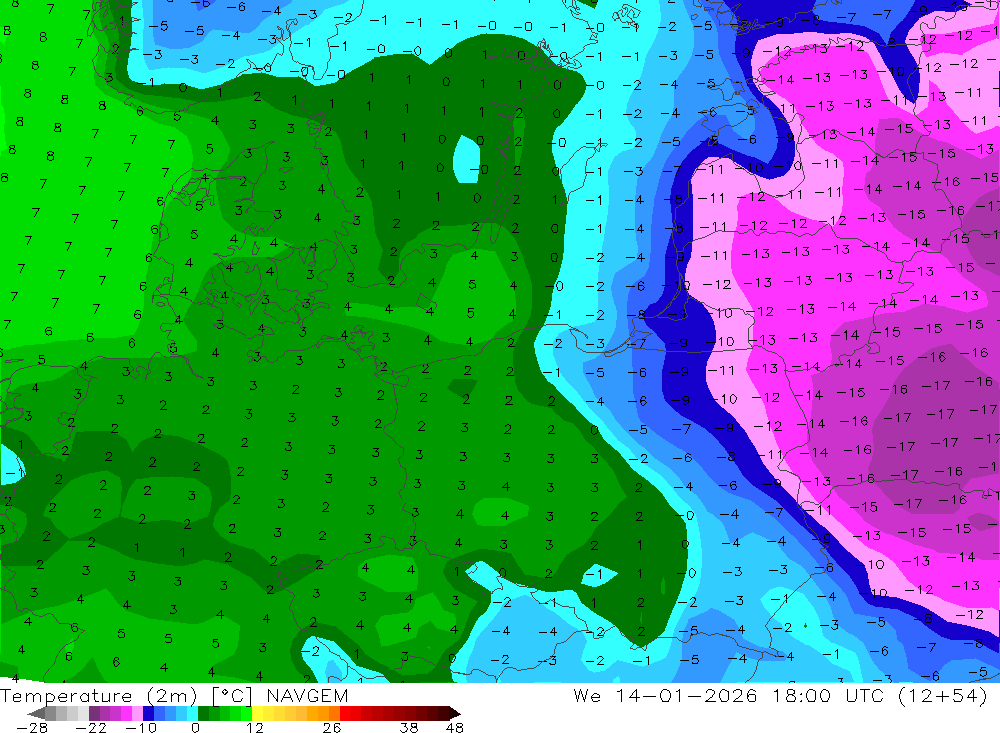Select the gray left arrow end of color scale
1000x733 pixels.
point(36,713)
